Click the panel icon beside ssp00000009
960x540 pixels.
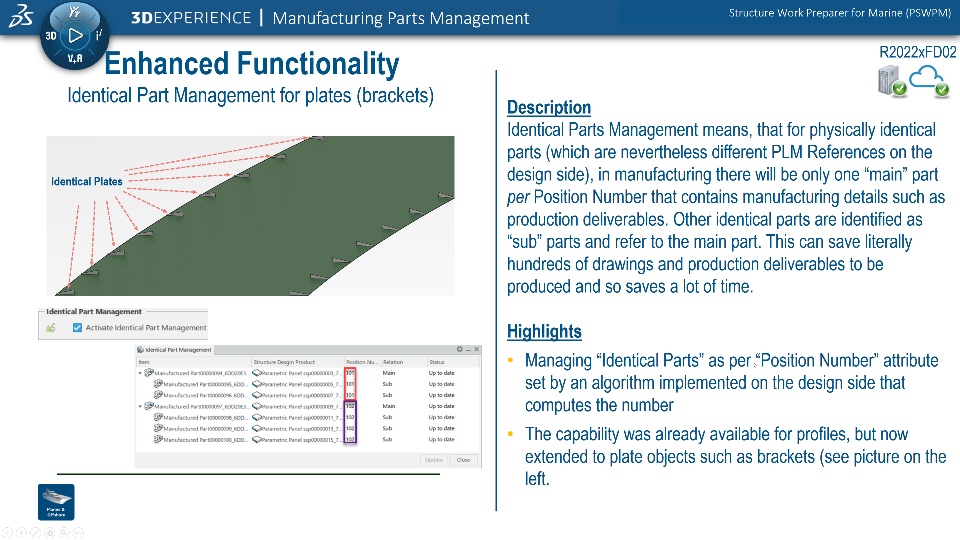(257, 406)
